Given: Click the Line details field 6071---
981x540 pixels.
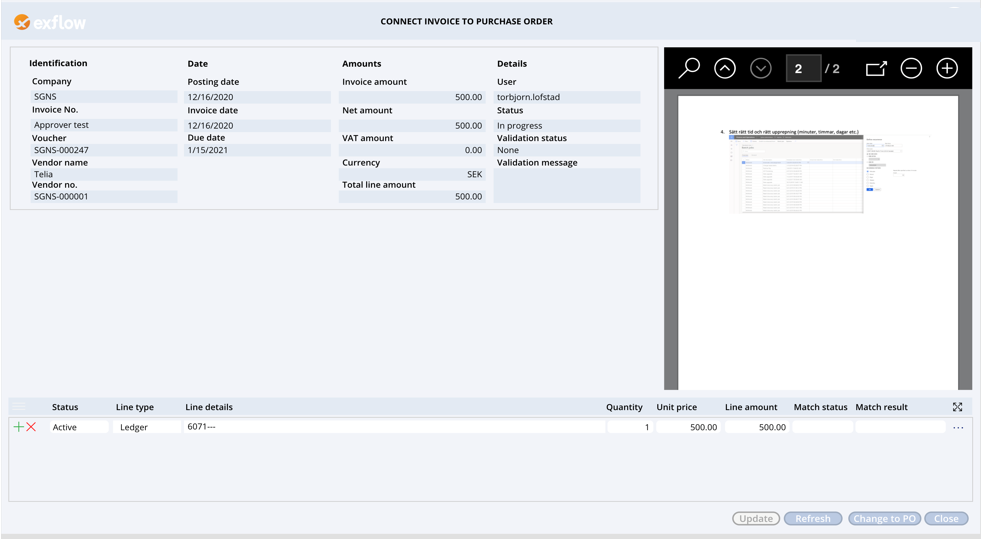Looking at the screenshot, I should tap(395, 427).
